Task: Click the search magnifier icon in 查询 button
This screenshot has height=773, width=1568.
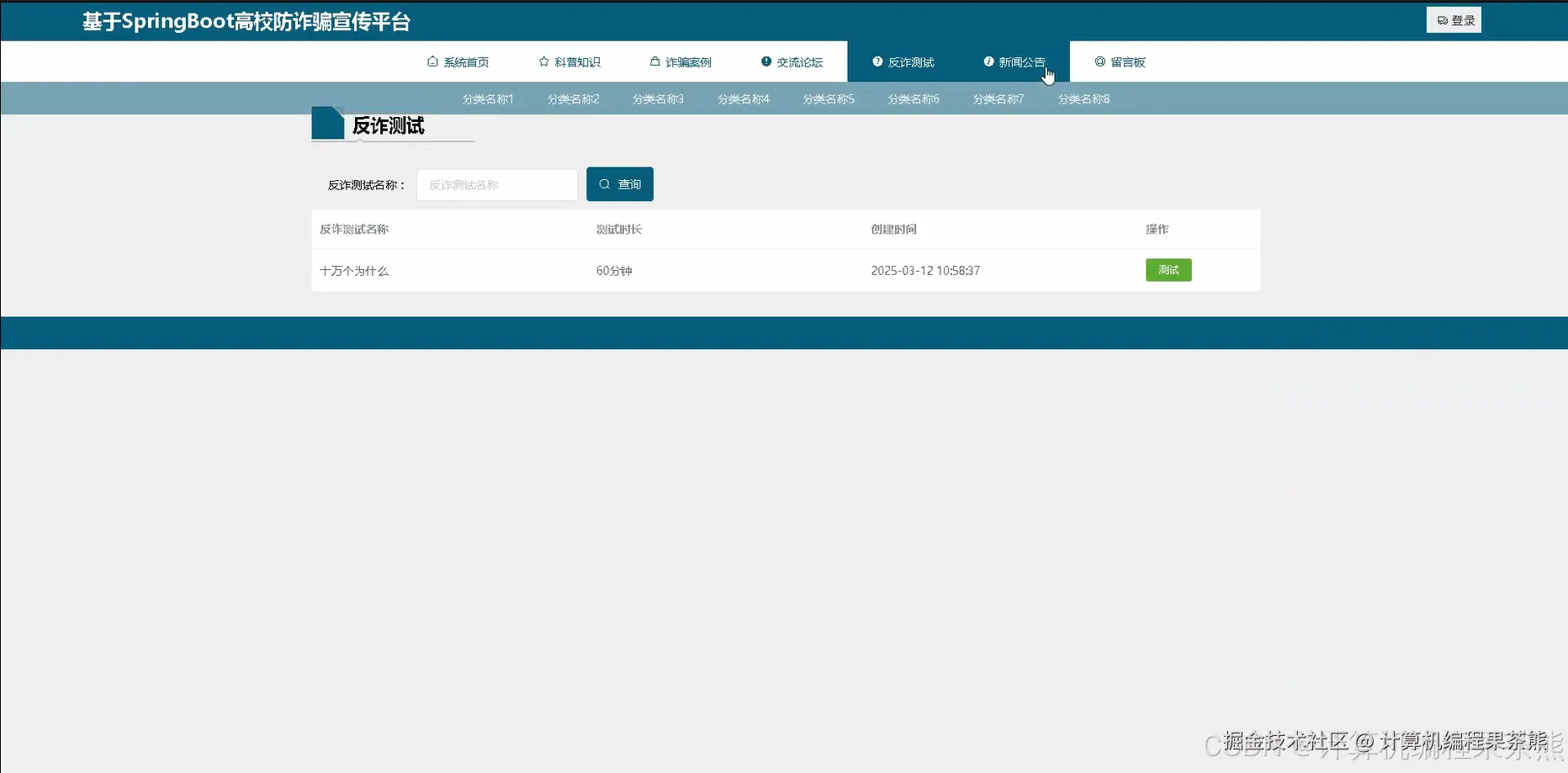Action: [604, 184]
